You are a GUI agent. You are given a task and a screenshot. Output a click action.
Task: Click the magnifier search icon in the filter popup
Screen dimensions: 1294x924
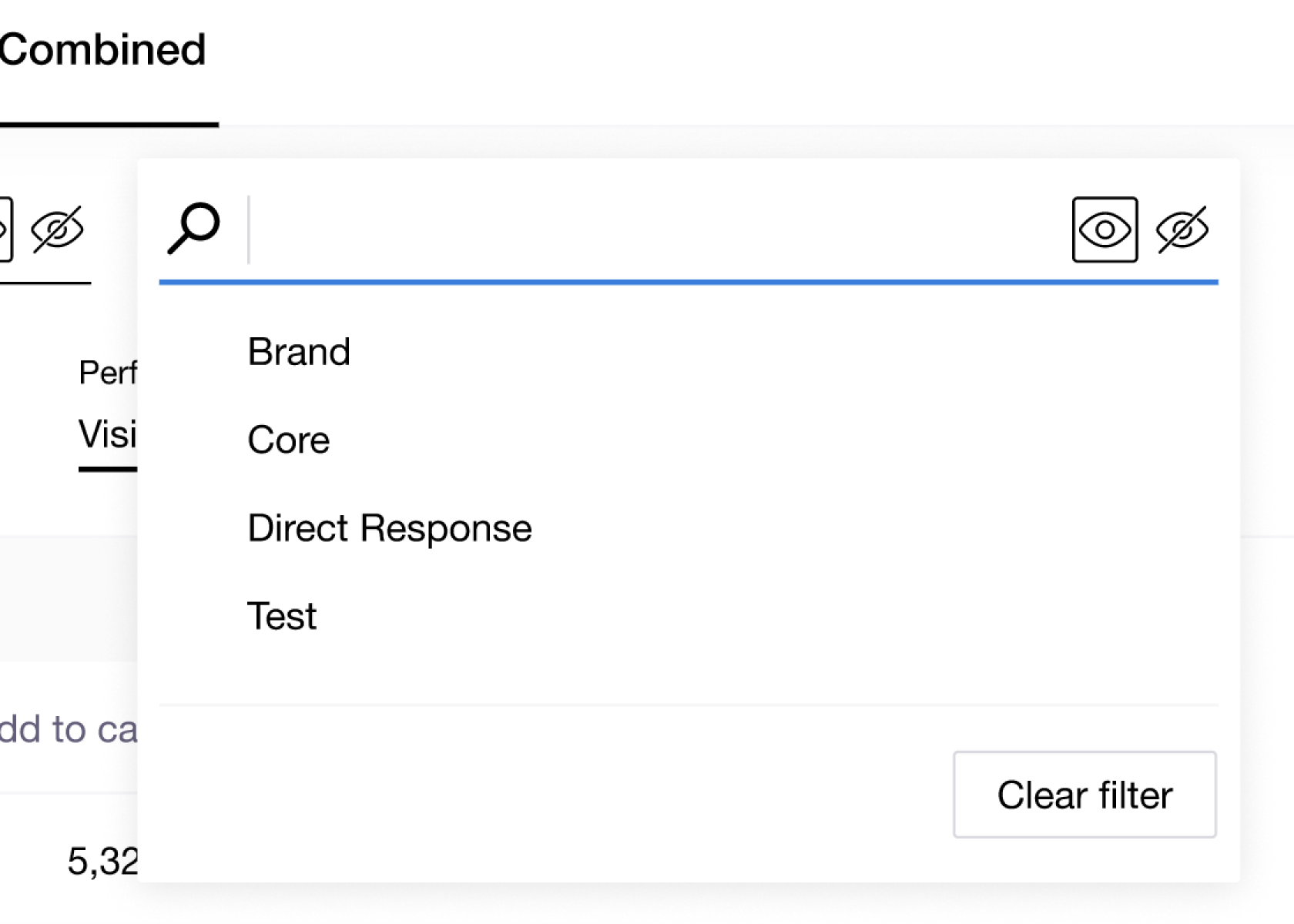point(193,228)
